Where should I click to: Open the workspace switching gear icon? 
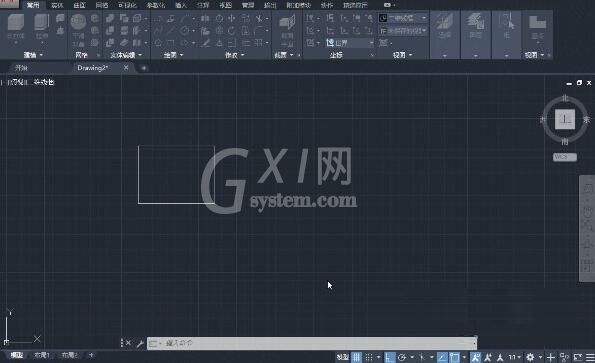pos(530,357)
